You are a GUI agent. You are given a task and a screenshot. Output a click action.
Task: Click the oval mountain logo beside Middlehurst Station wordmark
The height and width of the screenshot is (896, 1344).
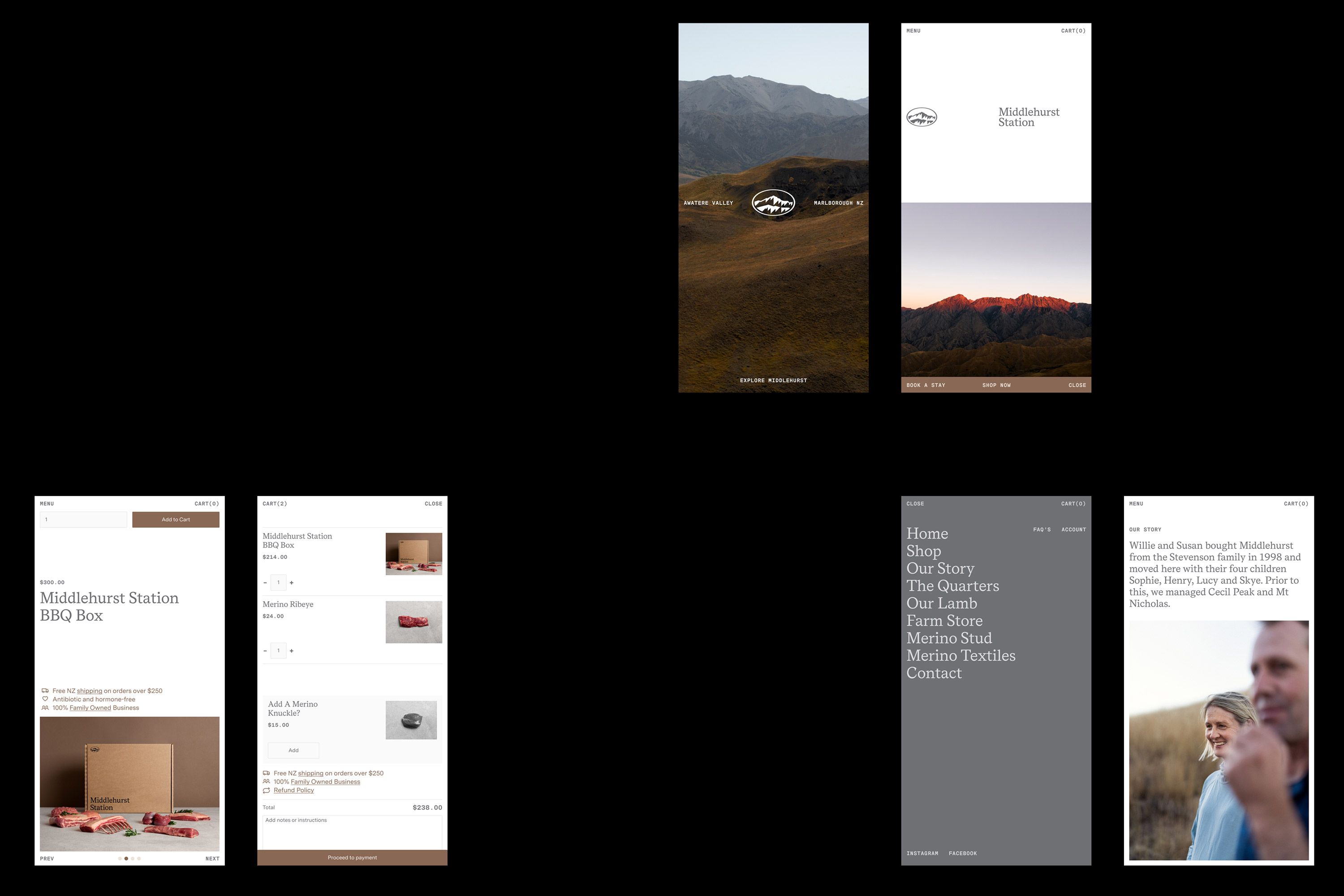922,117
